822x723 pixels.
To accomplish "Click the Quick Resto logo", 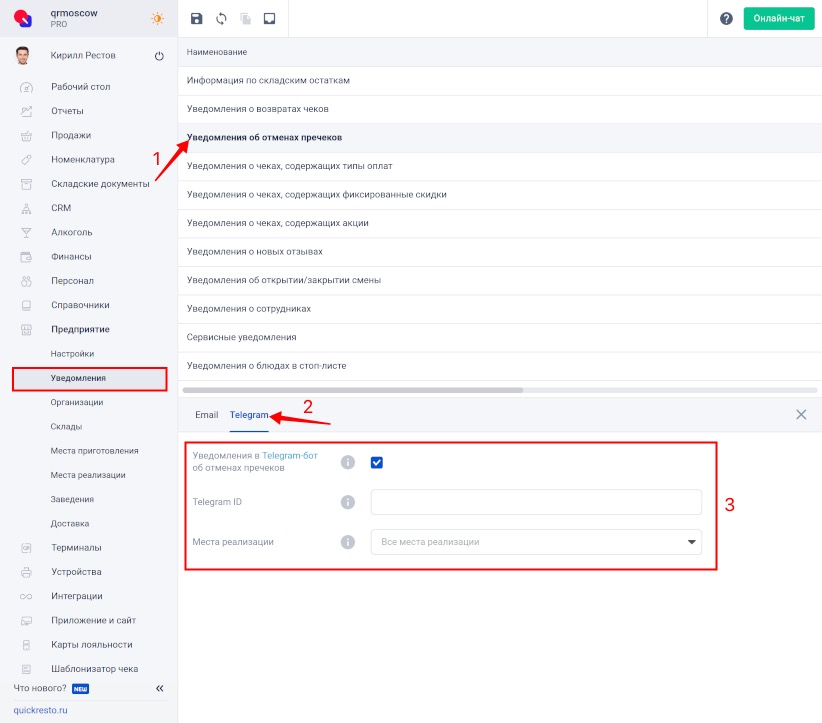I will point(23,18).
